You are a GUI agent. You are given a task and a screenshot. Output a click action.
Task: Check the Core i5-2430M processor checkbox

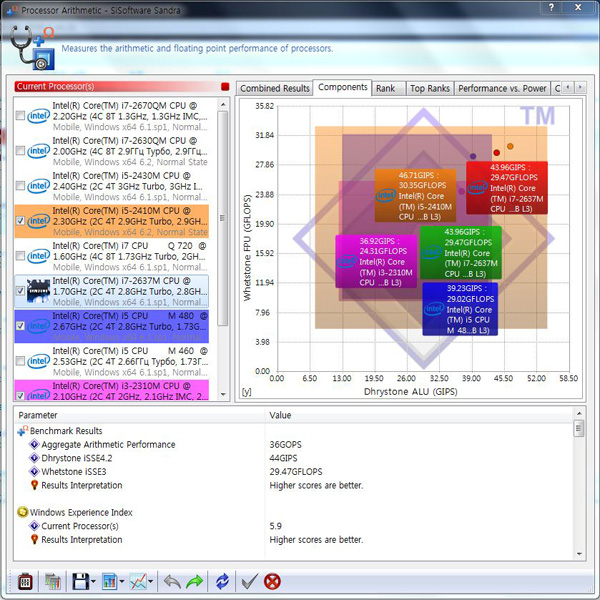click(x=20, y=186)
